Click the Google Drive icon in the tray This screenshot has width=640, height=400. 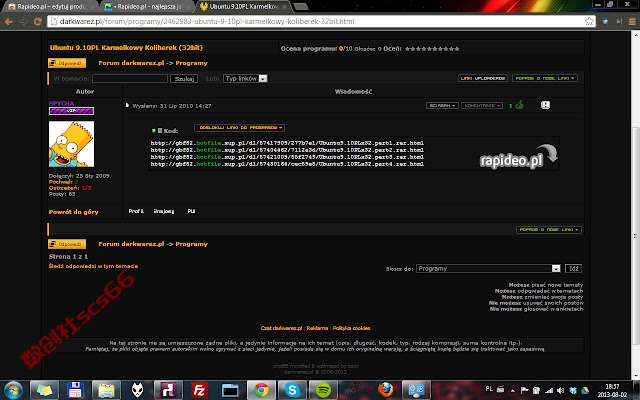(x=584, y=391)
